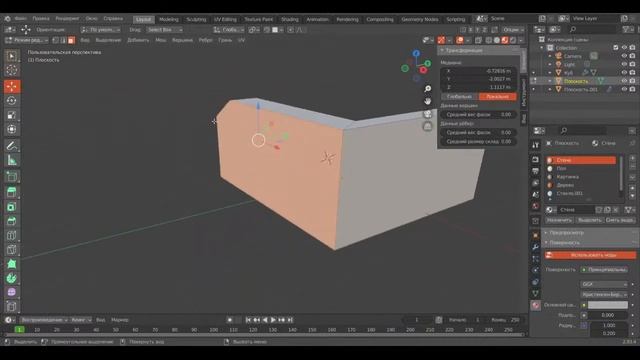Hide the Camera object in outliner

[624, 56]
